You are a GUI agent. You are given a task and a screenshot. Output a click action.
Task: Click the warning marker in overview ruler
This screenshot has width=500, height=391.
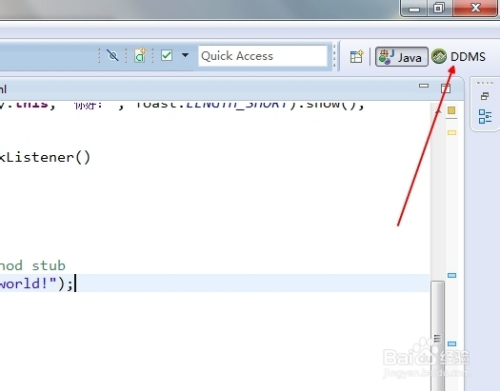[451, 110]
